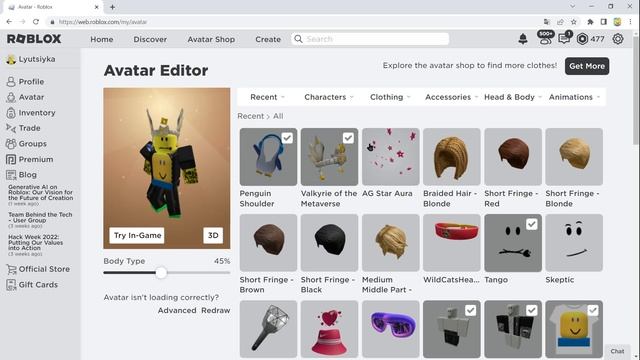Open the settings gear icon
This screenshot has height=360, width=640.
(x=618, y=39)
